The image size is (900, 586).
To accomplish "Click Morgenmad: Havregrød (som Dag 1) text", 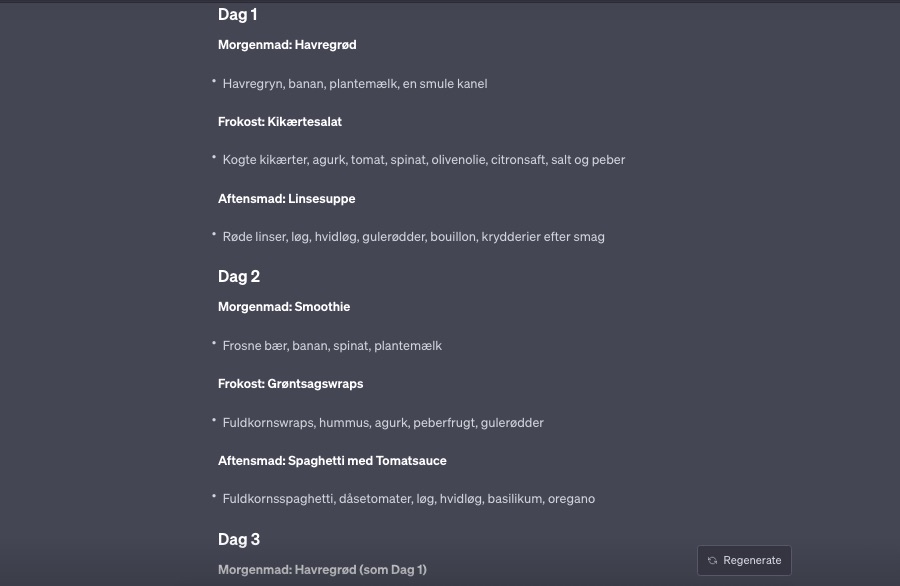I will (322, 570).
